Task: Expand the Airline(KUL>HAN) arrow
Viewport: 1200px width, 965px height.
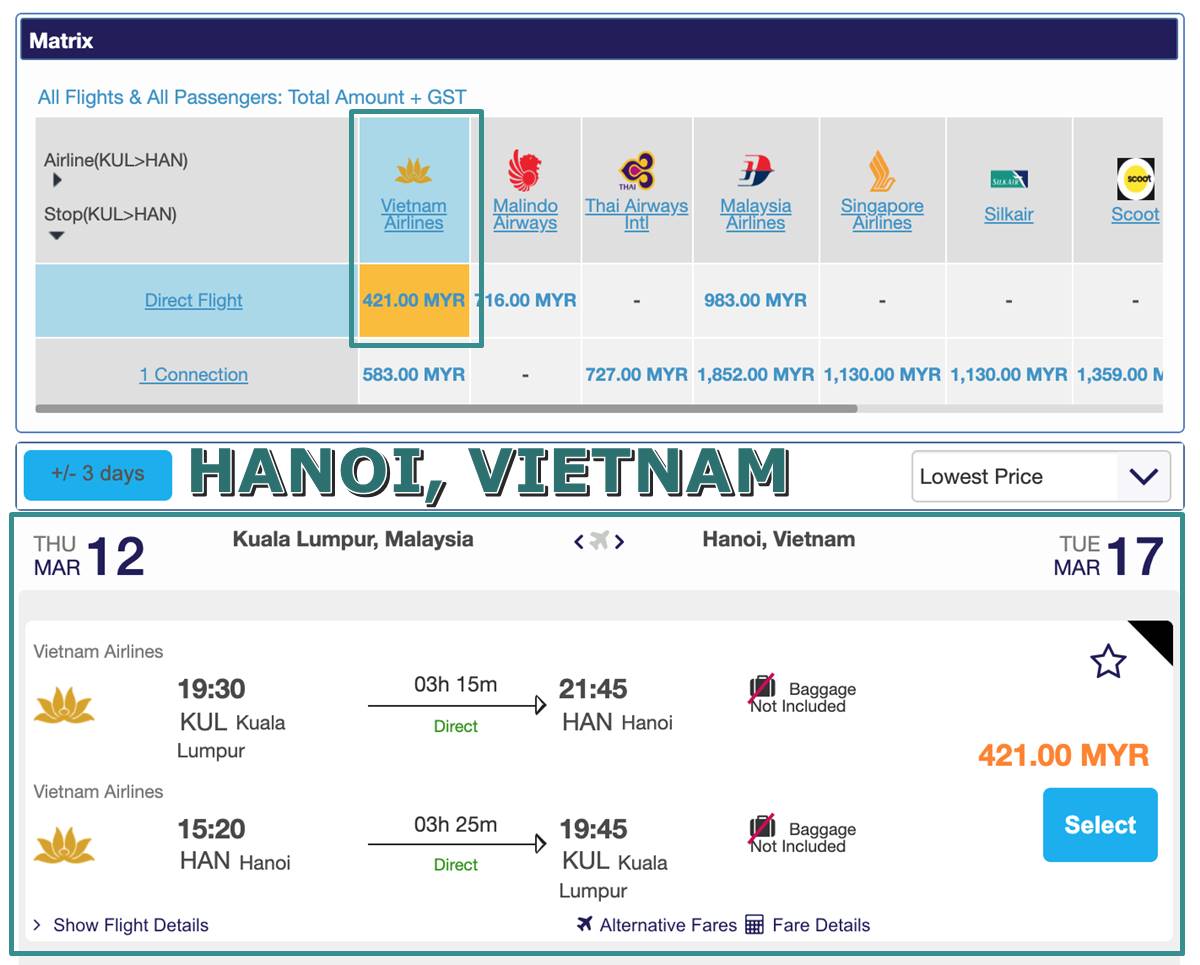Action: coord(57,180)
